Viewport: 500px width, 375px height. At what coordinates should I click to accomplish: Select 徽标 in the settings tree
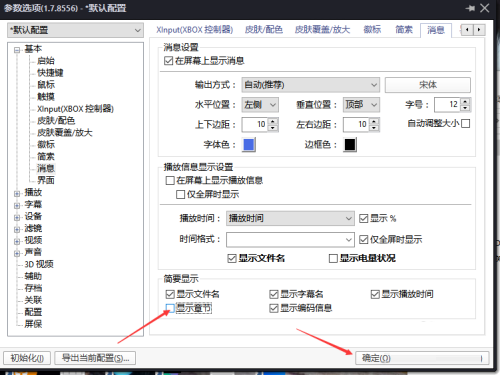coord(46,144)
